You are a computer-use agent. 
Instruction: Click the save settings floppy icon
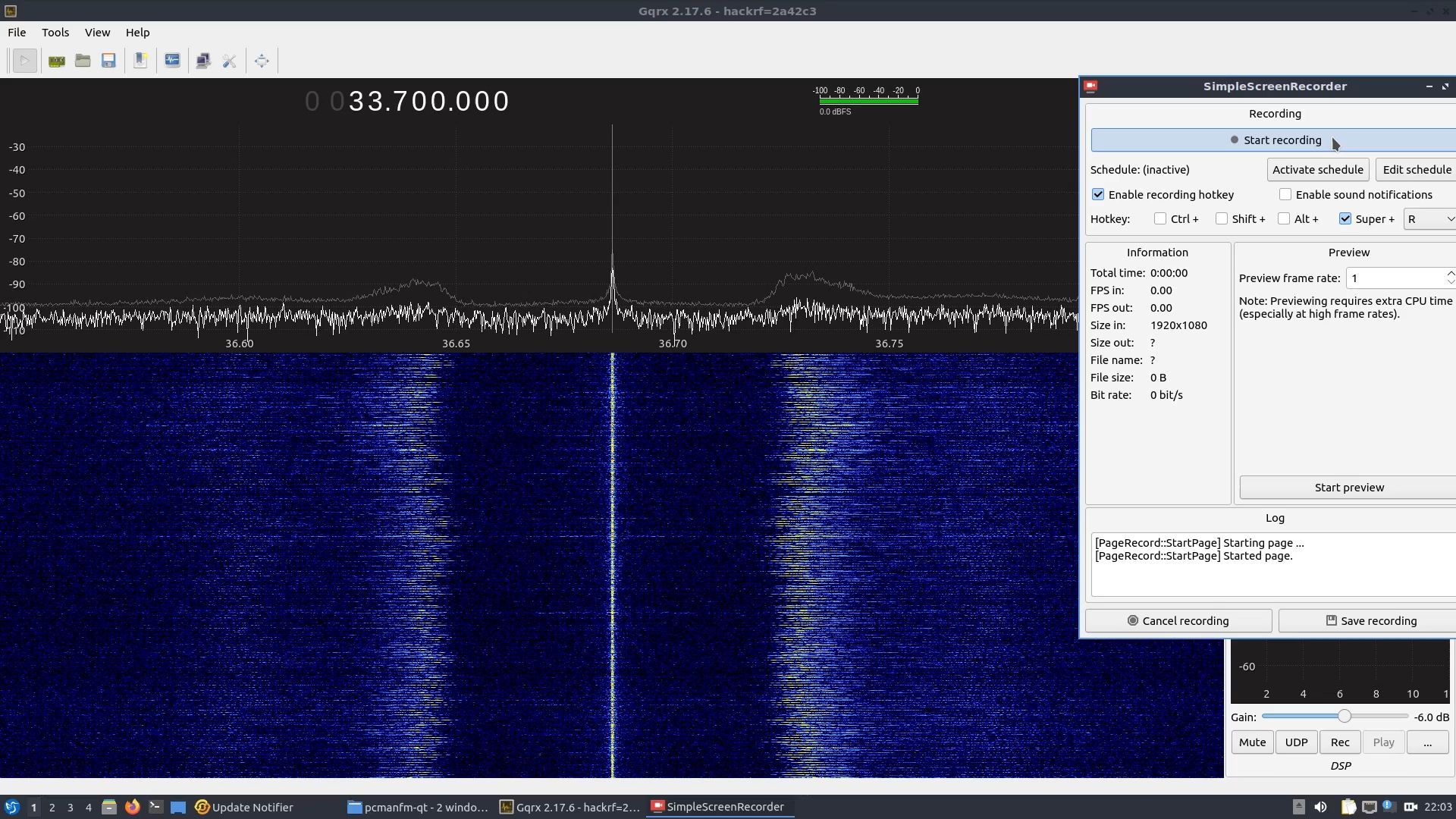click(x=108, y=61)
